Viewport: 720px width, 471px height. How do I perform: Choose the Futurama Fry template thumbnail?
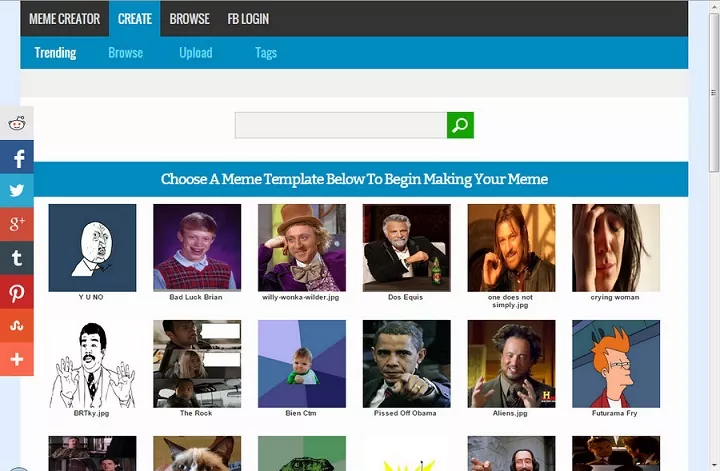pos(616,364)
